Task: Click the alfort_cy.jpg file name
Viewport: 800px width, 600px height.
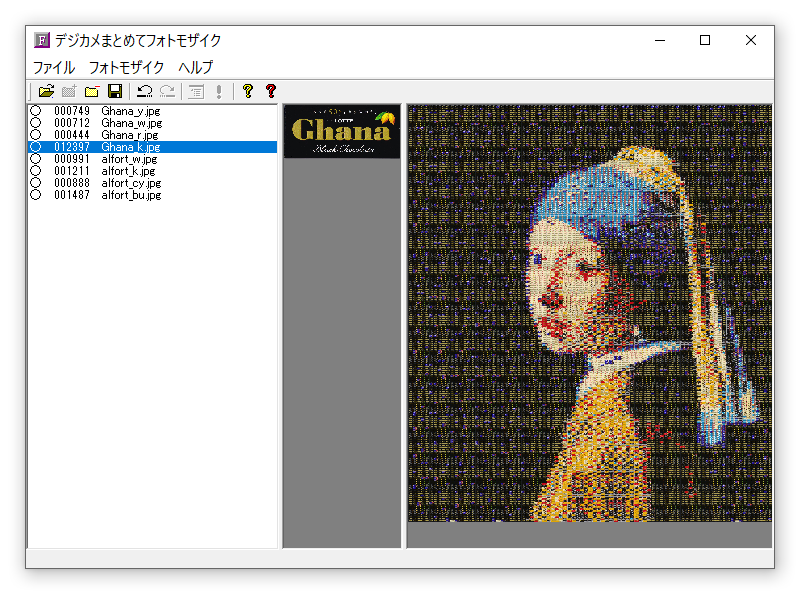Action: click(131, 183)
